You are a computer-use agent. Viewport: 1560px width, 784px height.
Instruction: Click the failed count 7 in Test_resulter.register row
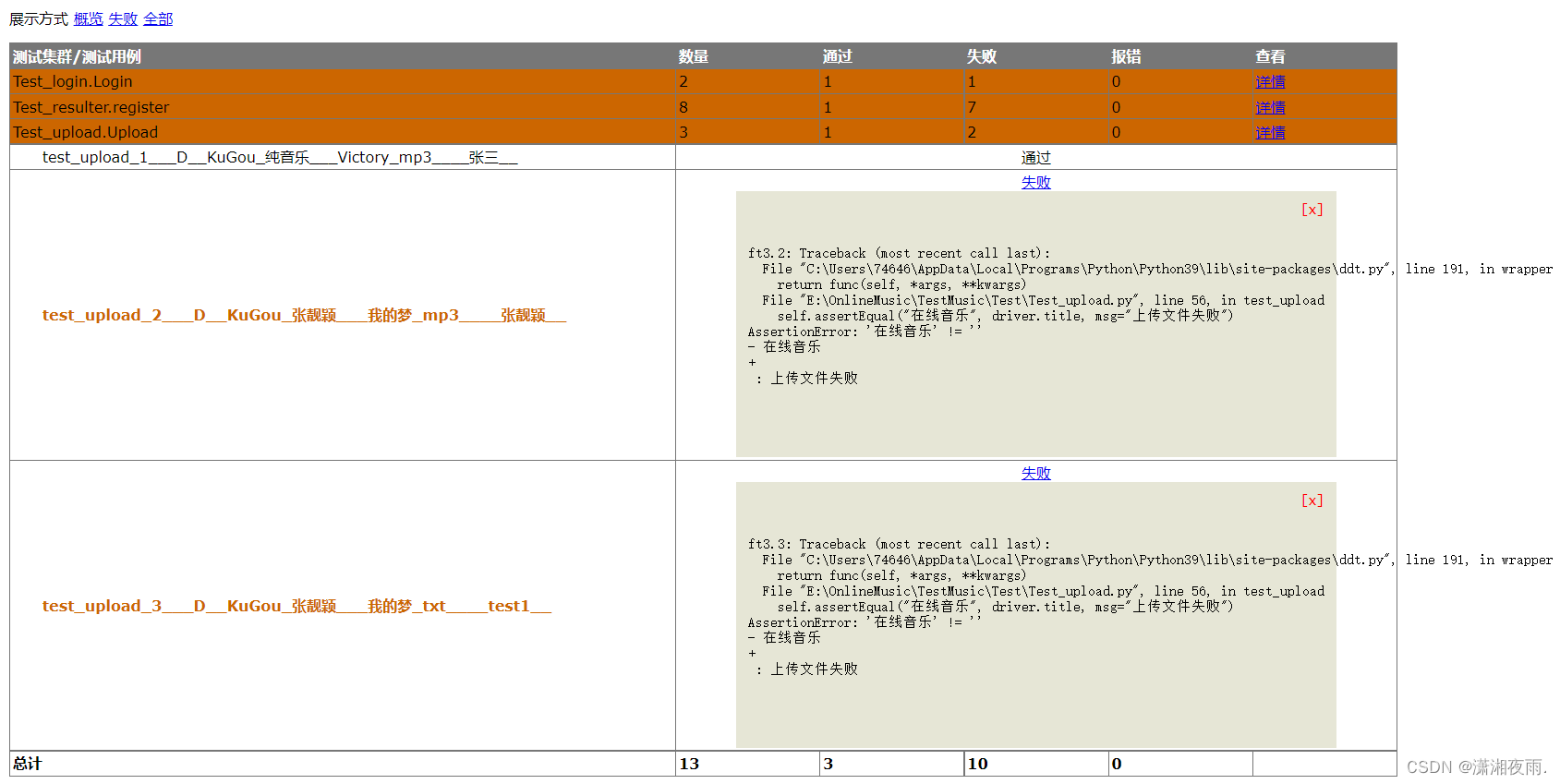pyautogui.click(x=972, y=107)
